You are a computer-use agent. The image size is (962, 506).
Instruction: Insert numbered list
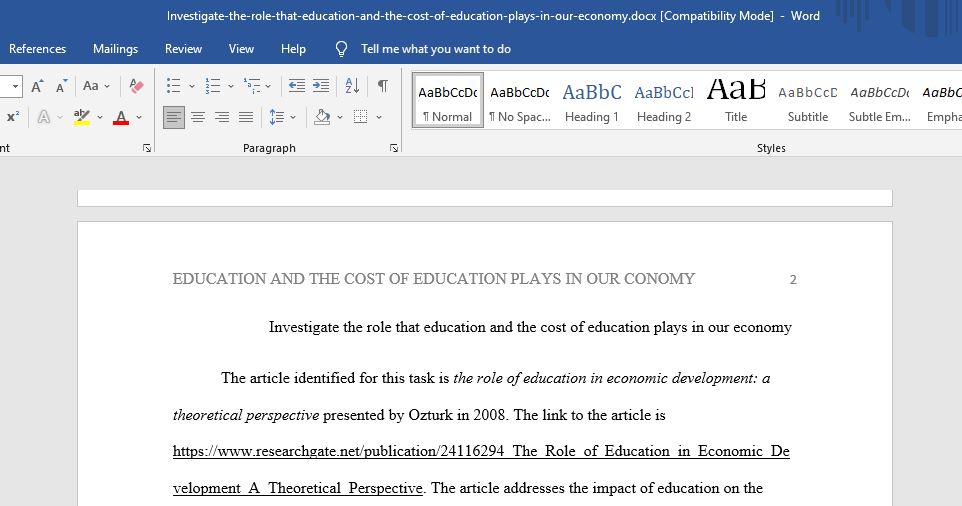pyautogui.click(x=213, y=86)
